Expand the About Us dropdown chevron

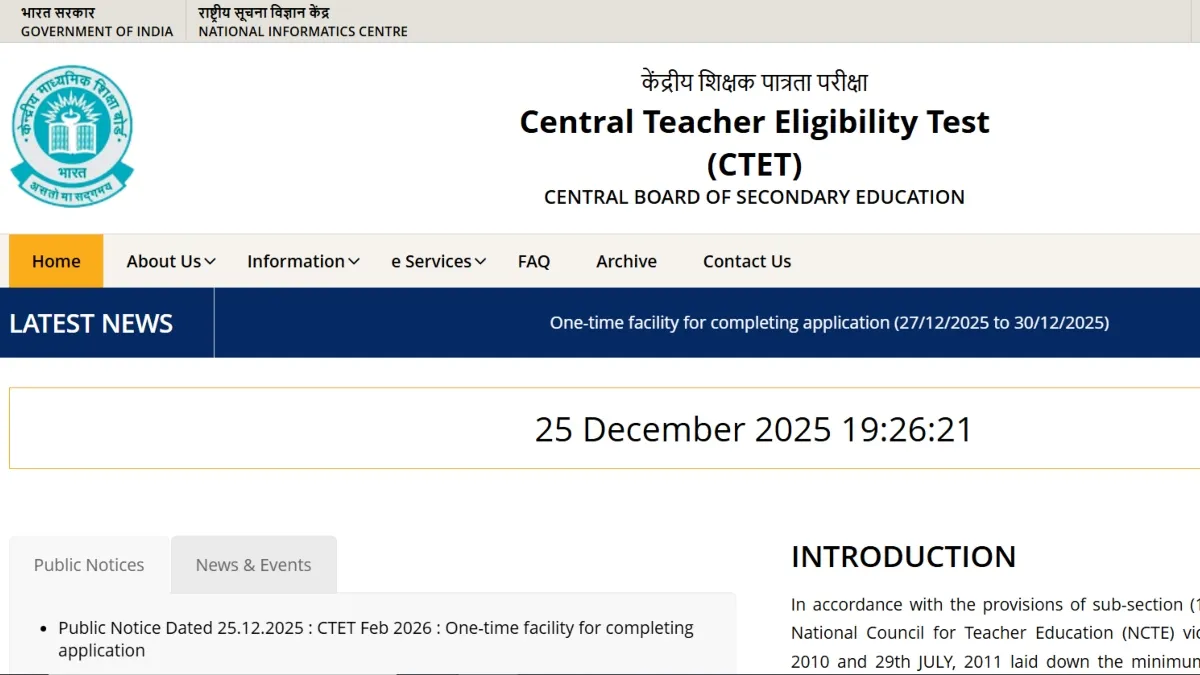210,262
